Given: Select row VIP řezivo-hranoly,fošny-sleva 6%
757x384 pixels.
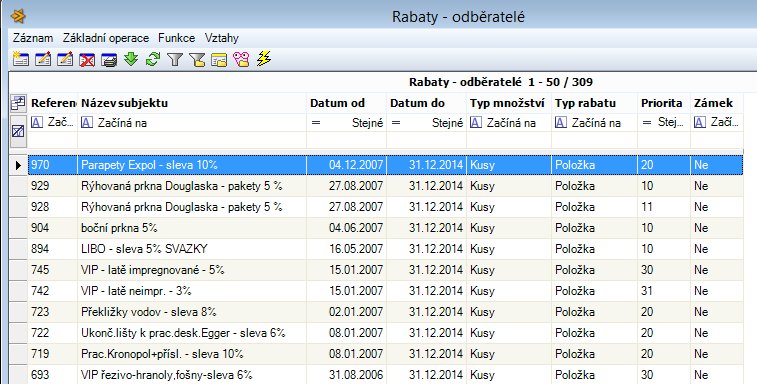Looking at the screenshot, I should (x=385, y=375).
